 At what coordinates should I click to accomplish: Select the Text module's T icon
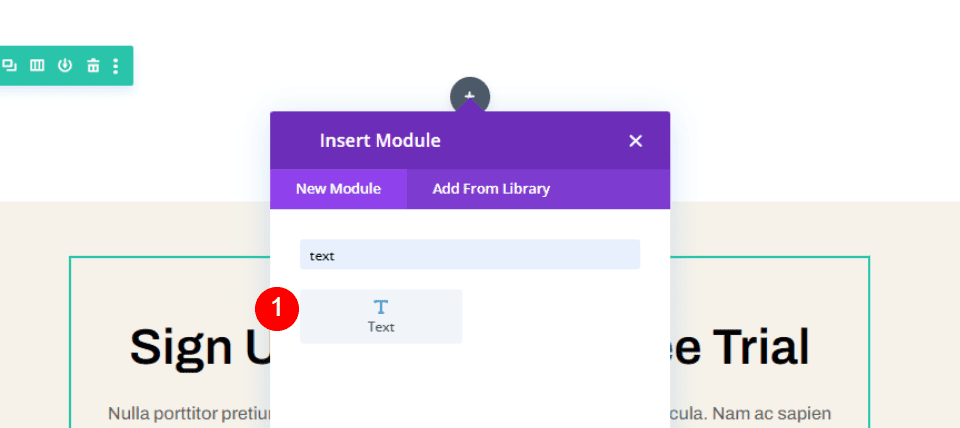pos(381,306)
